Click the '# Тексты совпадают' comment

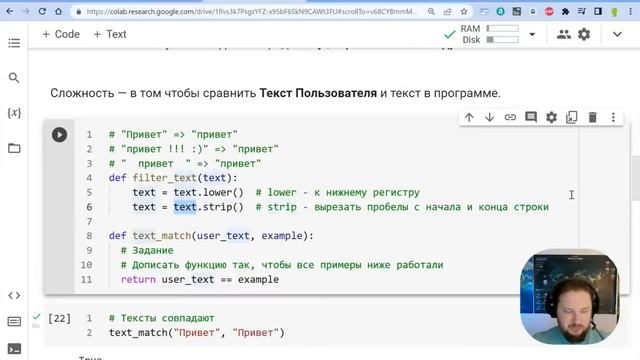(162, 318)
